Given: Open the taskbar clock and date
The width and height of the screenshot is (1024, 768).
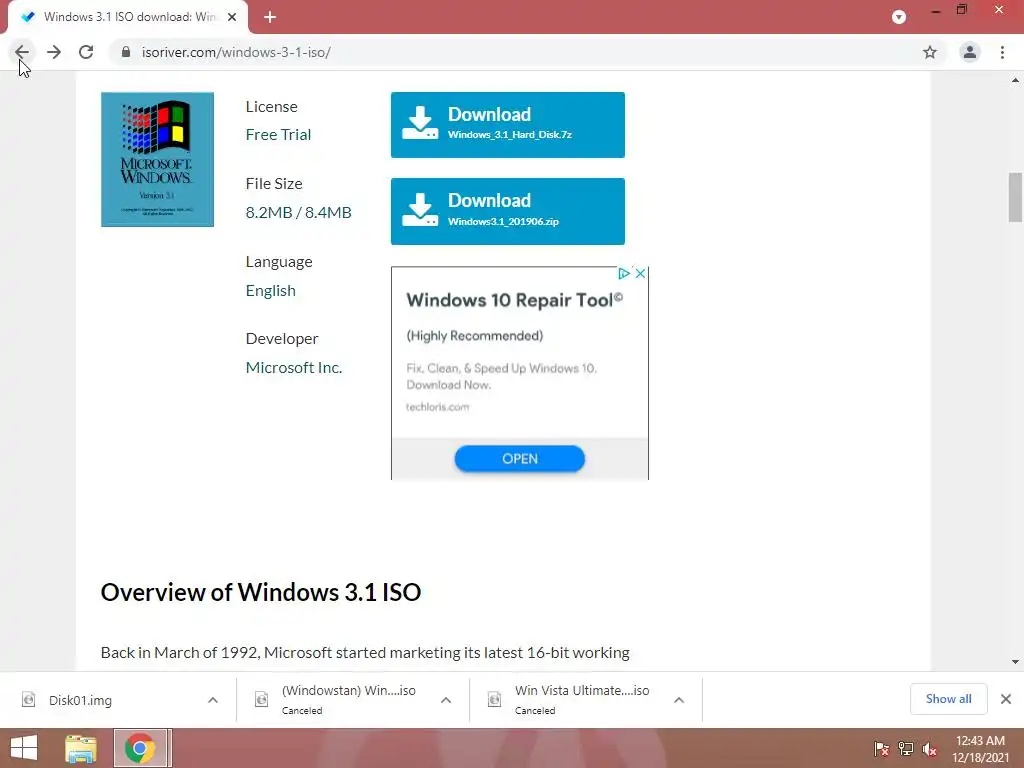Looking at the screenshot, I should click(x=980, y=749).
